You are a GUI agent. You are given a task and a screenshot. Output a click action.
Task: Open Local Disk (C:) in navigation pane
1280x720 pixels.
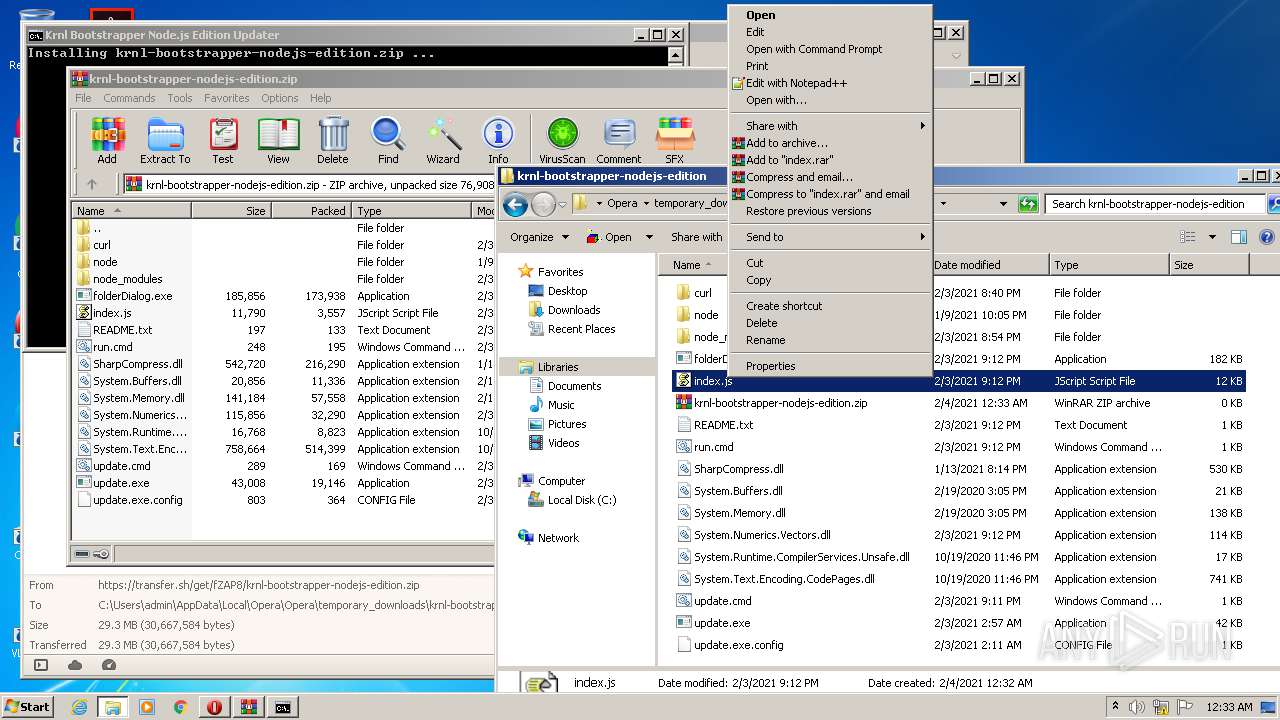[582, 500]
